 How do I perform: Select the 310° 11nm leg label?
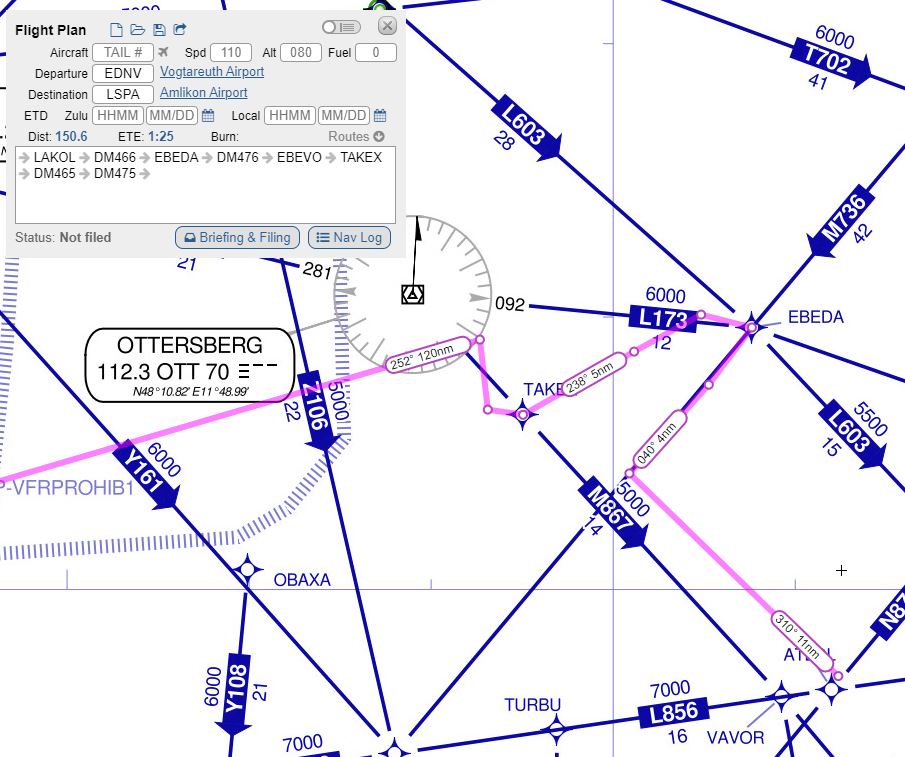tap(802, 640)
